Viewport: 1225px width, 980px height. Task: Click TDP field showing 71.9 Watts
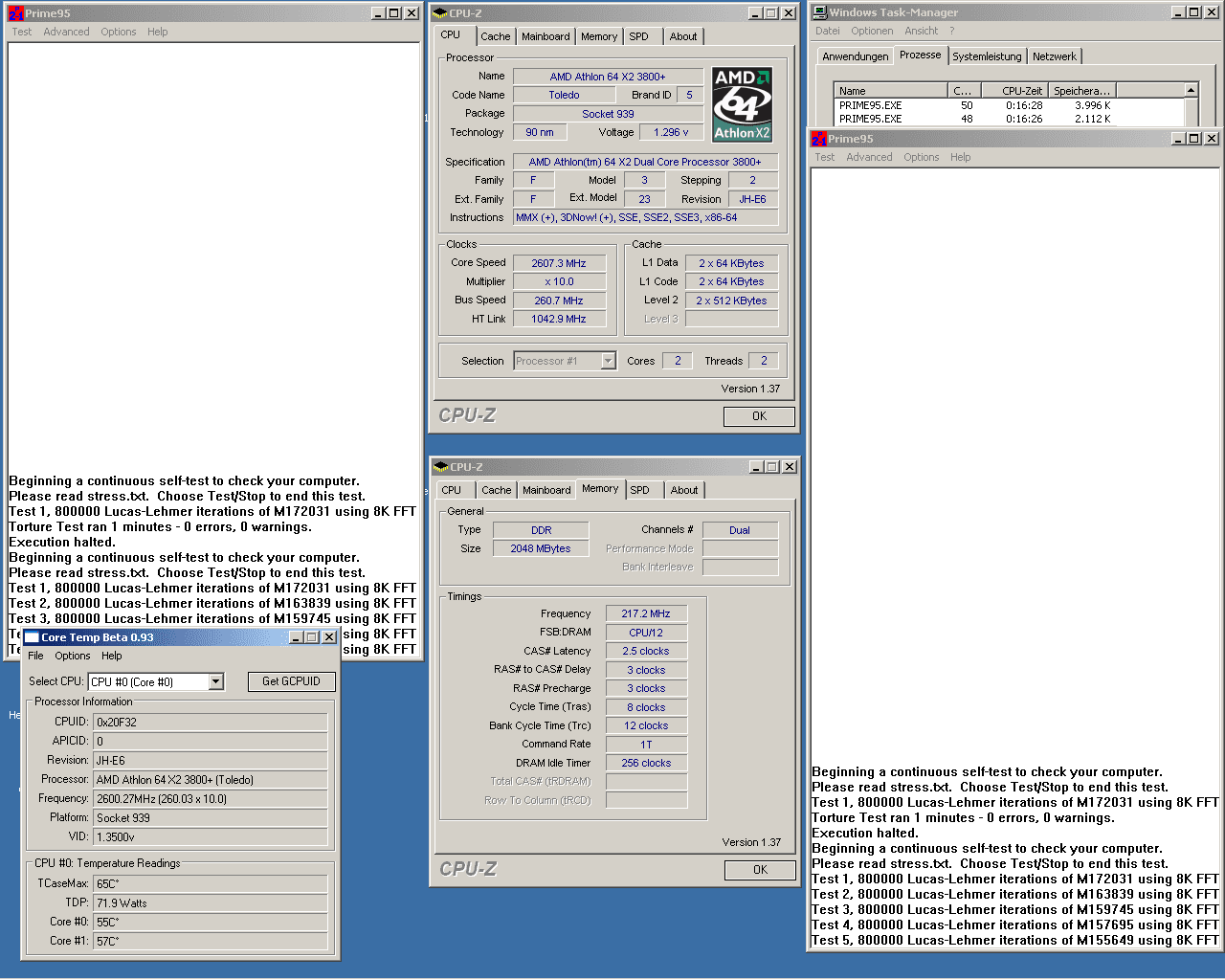211,902
